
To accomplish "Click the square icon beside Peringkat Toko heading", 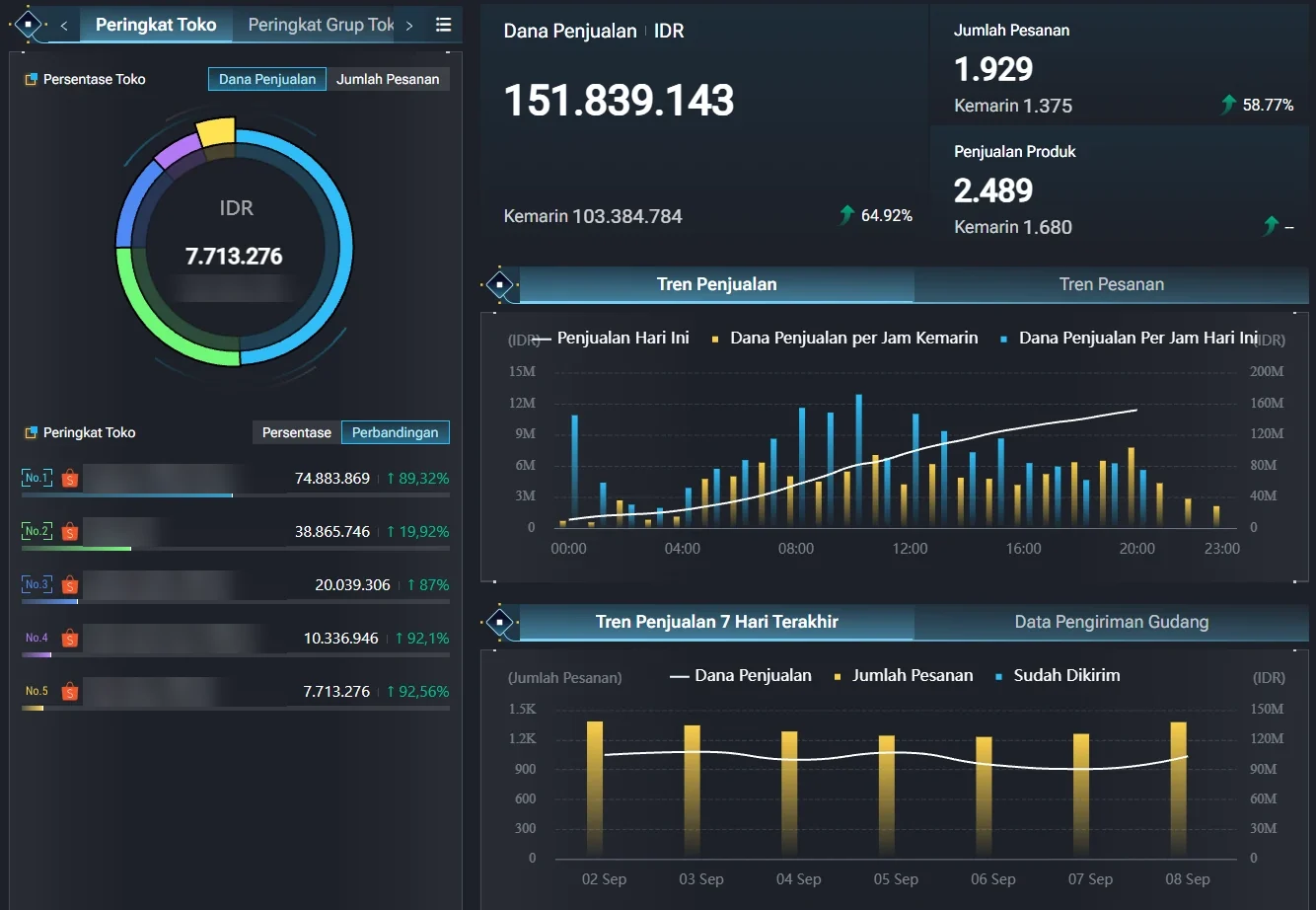I will (x=31, y=432).
